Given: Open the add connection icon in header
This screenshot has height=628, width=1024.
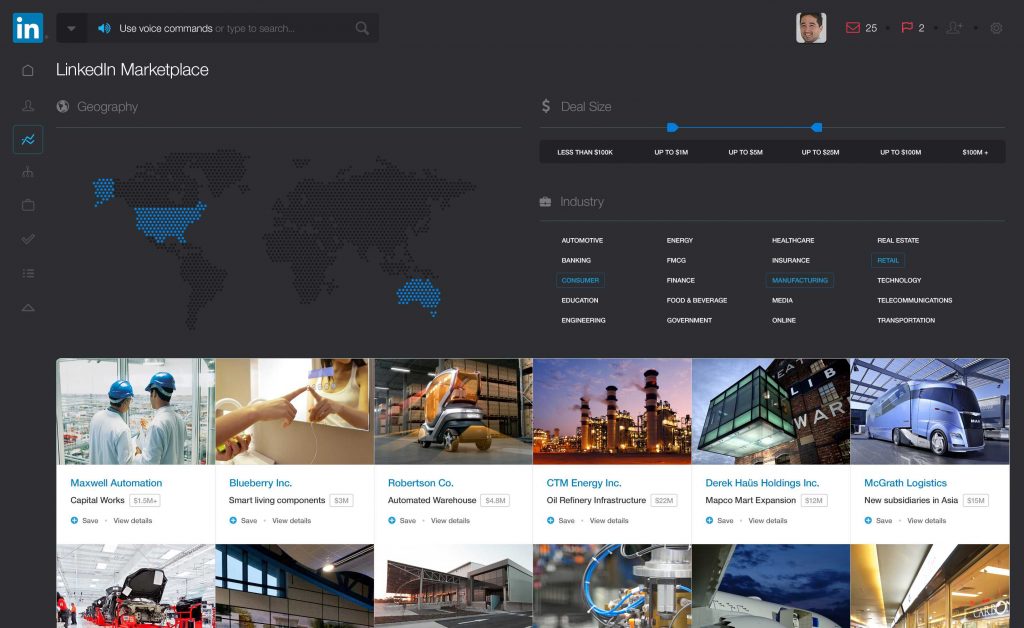Looking at the screenshot, I should pos(954,28).
